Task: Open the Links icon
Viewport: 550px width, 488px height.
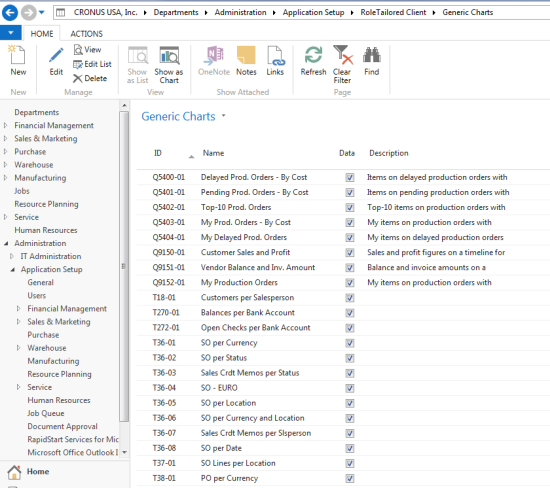Action: click(275, 55)
